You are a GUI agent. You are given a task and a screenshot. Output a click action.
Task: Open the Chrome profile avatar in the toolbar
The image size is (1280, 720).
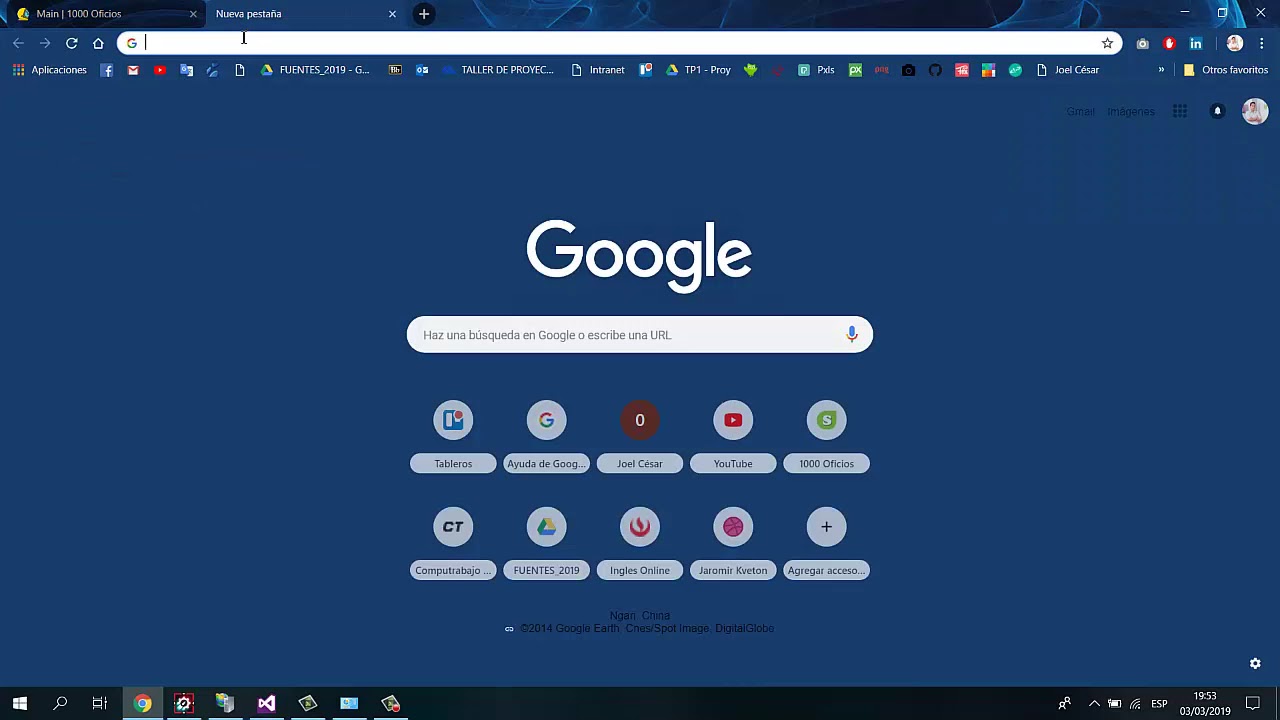pyautogui.click(x=1235, y=43)
